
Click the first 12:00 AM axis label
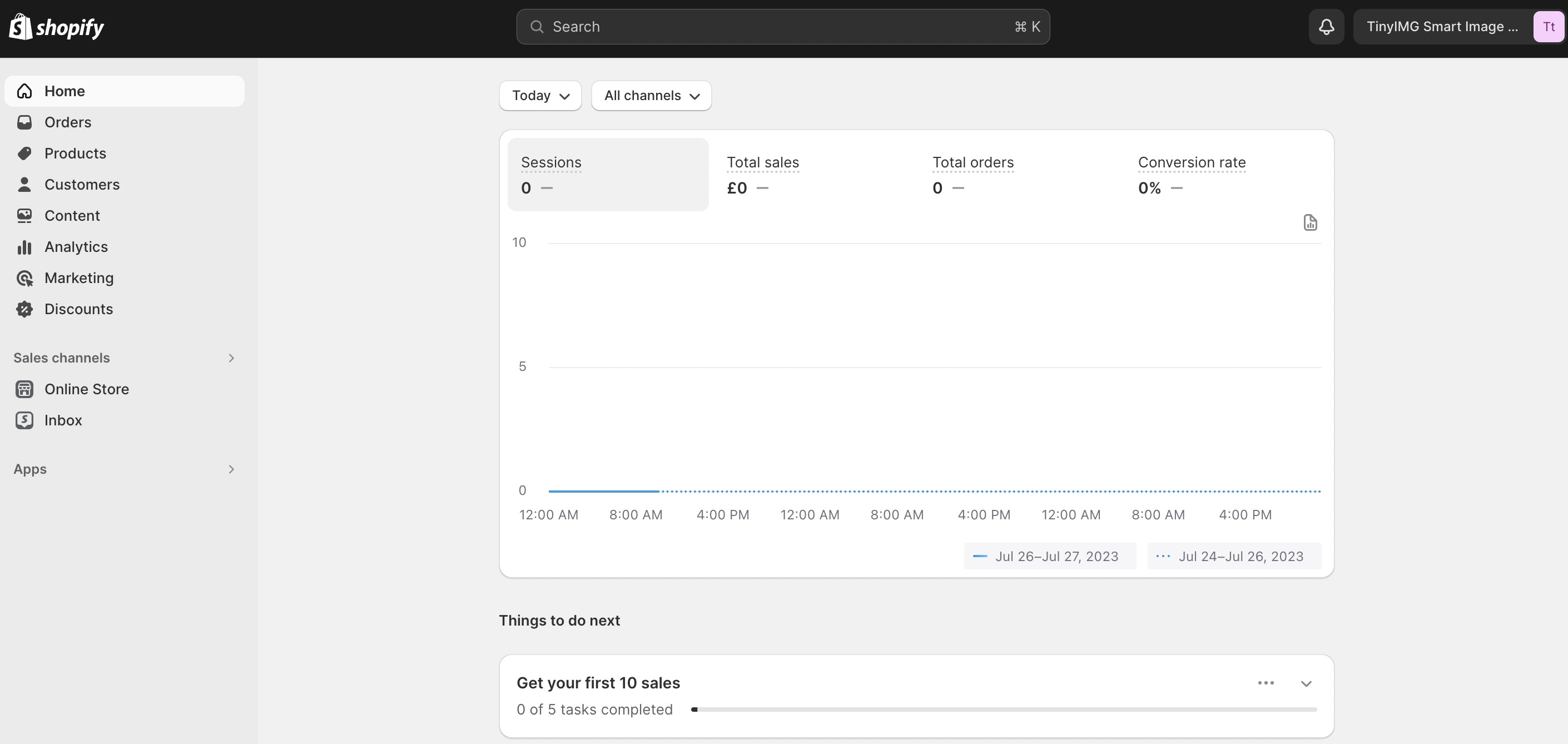click(548, 515)
